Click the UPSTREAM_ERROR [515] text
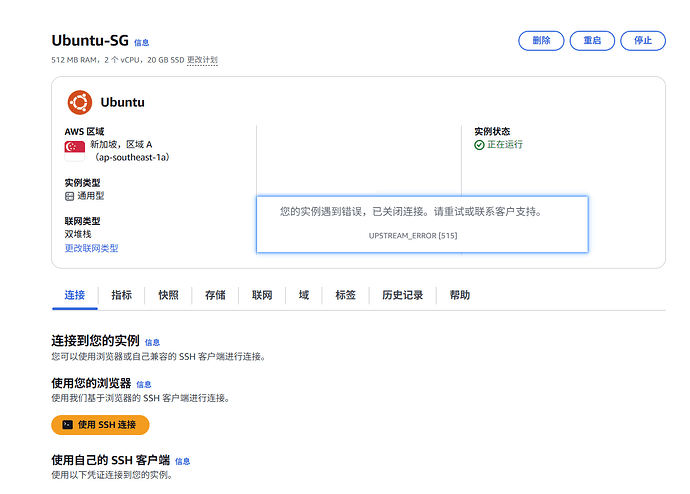690x494 pixels. click(413, 236)
